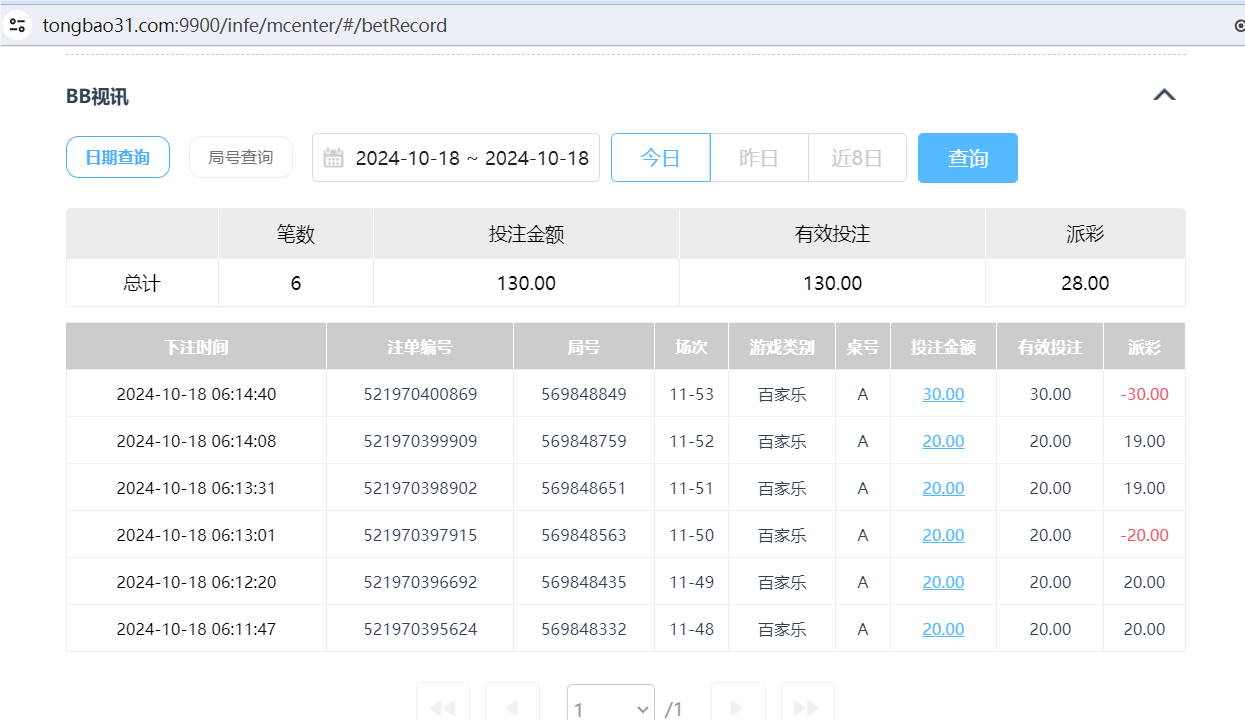Jump to last page using double-right arrow
1245x720 pixels.
(x=808, y=707)
